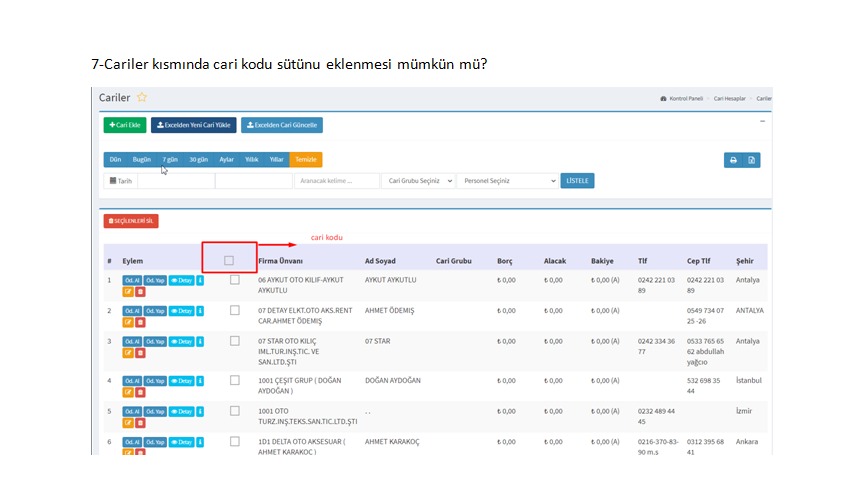Image resolution: width=851 pixels, height=491 pixels.
Task: Go to Kontrol Paneli breadcrumb link
Action: (x=684, y=99)
